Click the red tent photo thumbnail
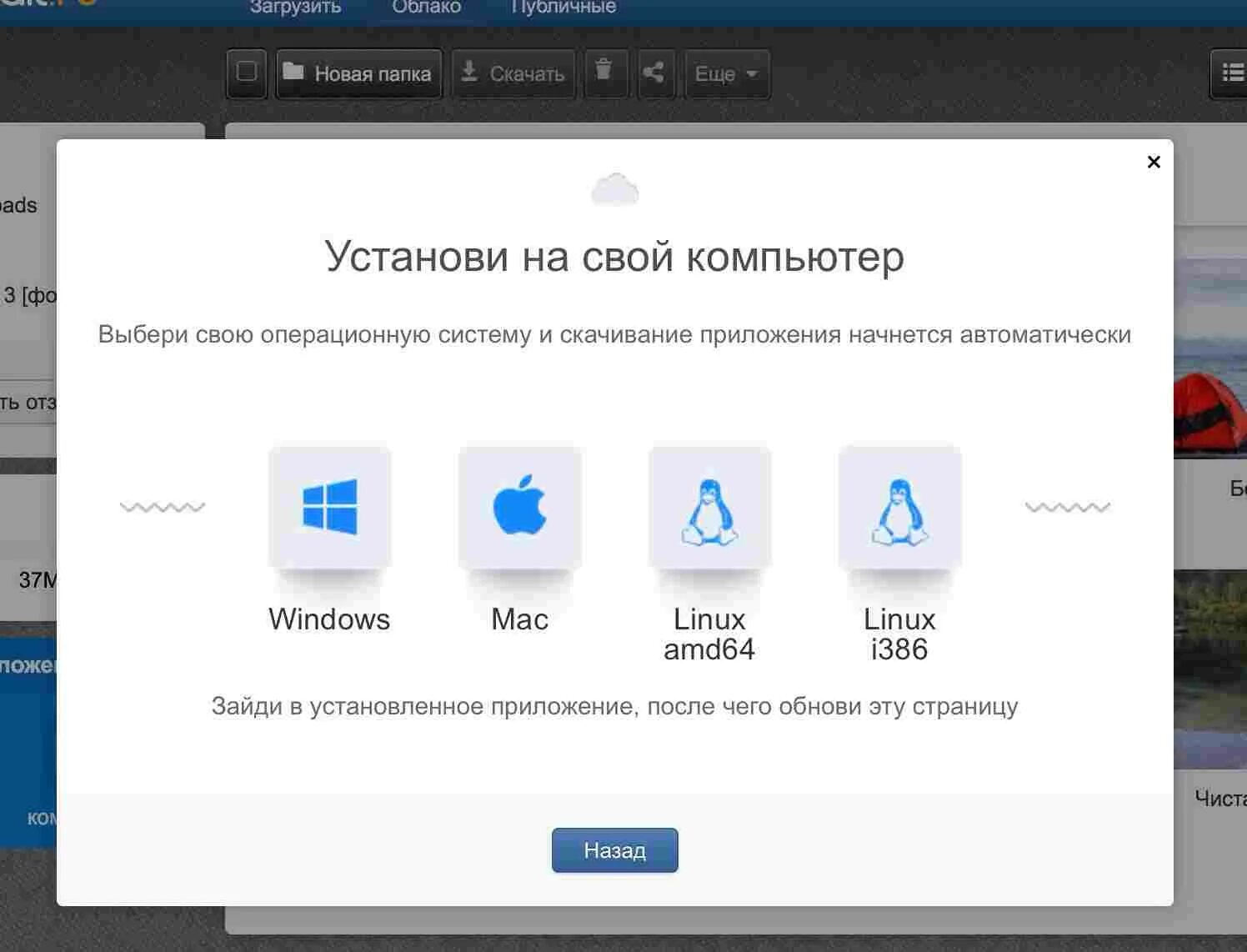Viewport: 1247px width, 952px height. [1210, 357]
